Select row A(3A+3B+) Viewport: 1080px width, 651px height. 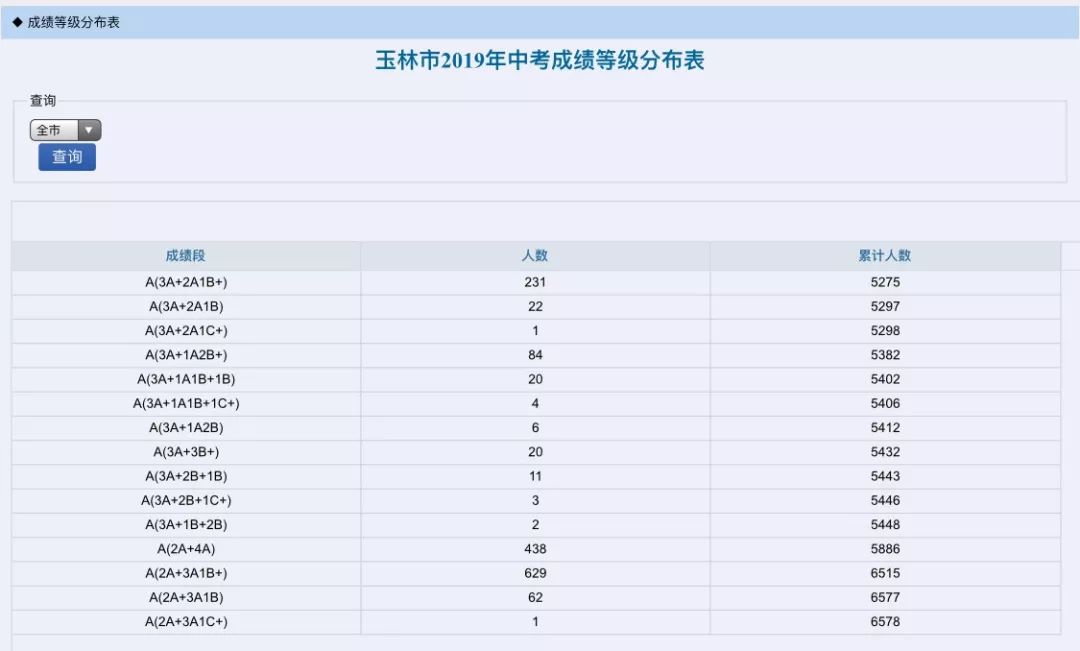click(536, 452)
